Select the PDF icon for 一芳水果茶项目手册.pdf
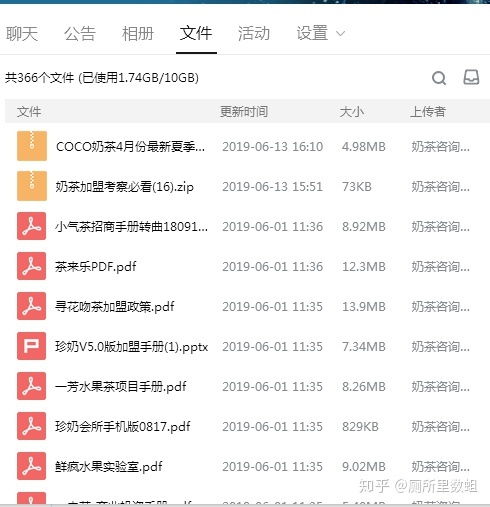The width and height of the screenshot is (490, 507). pyautogui.click(x=32, y=386)
